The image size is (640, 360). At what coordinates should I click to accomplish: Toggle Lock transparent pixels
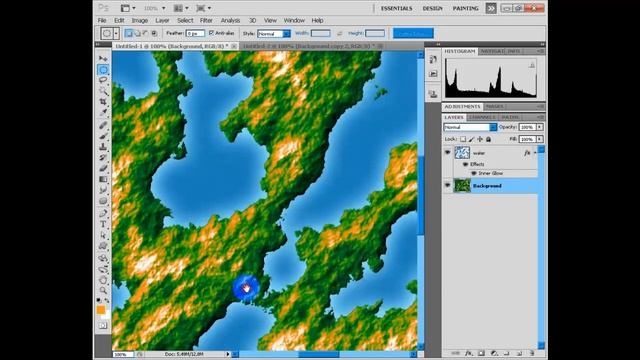(463, 139)
